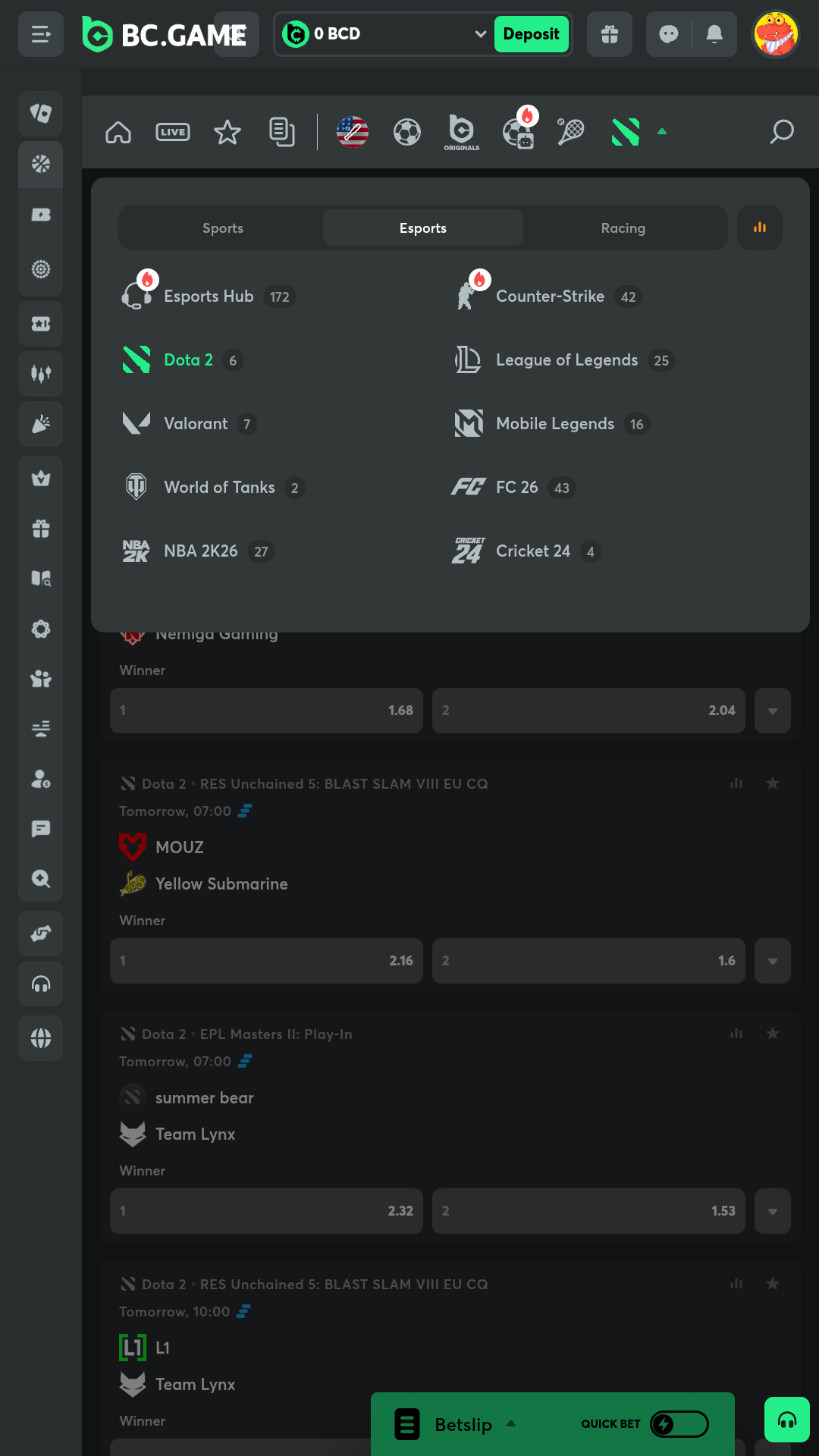This screenshot has height=1456, width=819.
Task: Go to sportsbook home icon
Action: 118,132
